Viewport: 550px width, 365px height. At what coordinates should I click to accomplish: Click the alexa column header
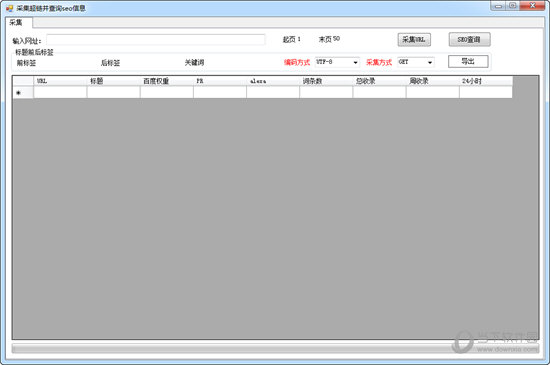coord(273,81)
